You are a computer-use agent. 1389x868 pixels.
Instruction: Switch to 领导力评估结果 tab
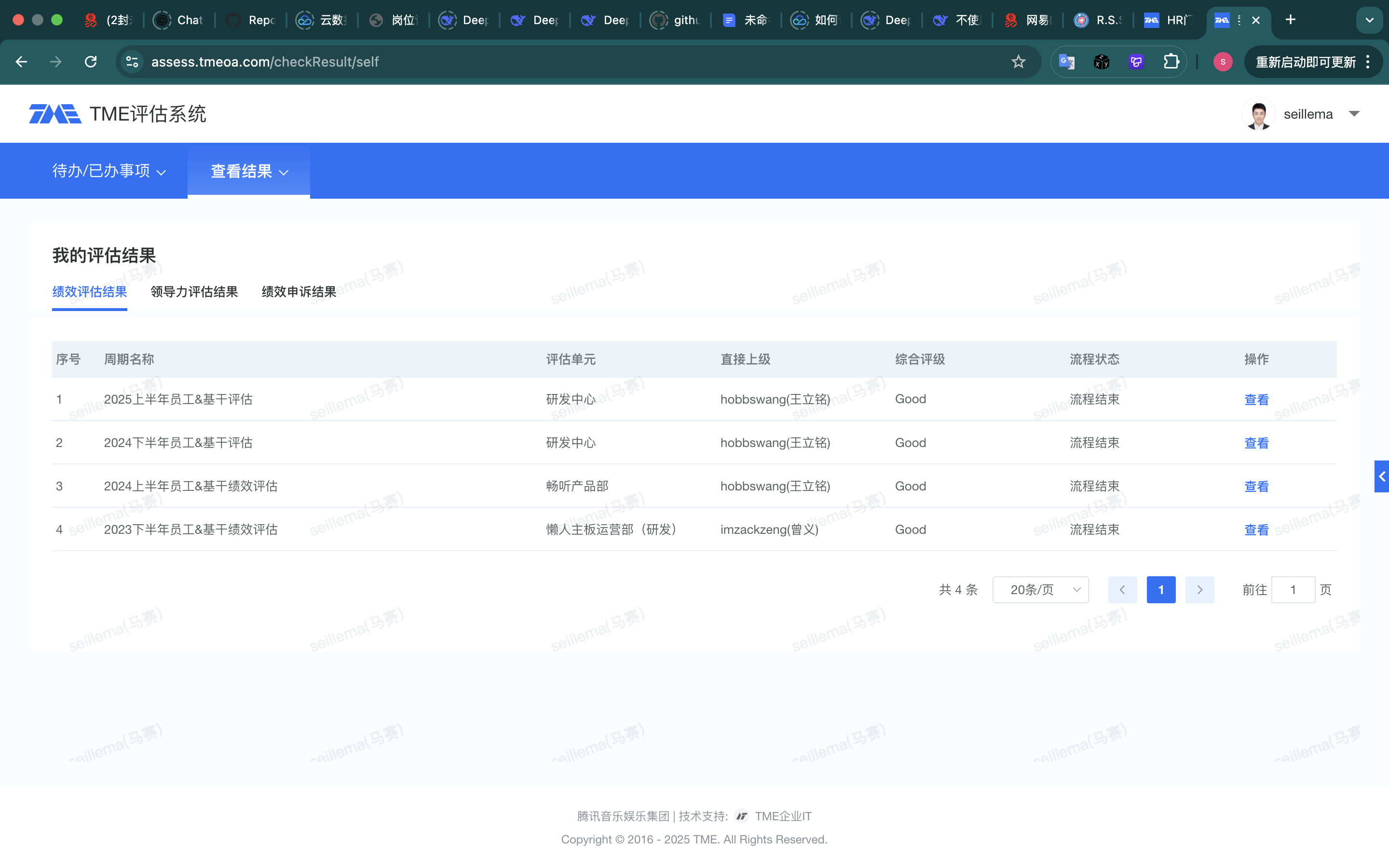tap(194, 292)
